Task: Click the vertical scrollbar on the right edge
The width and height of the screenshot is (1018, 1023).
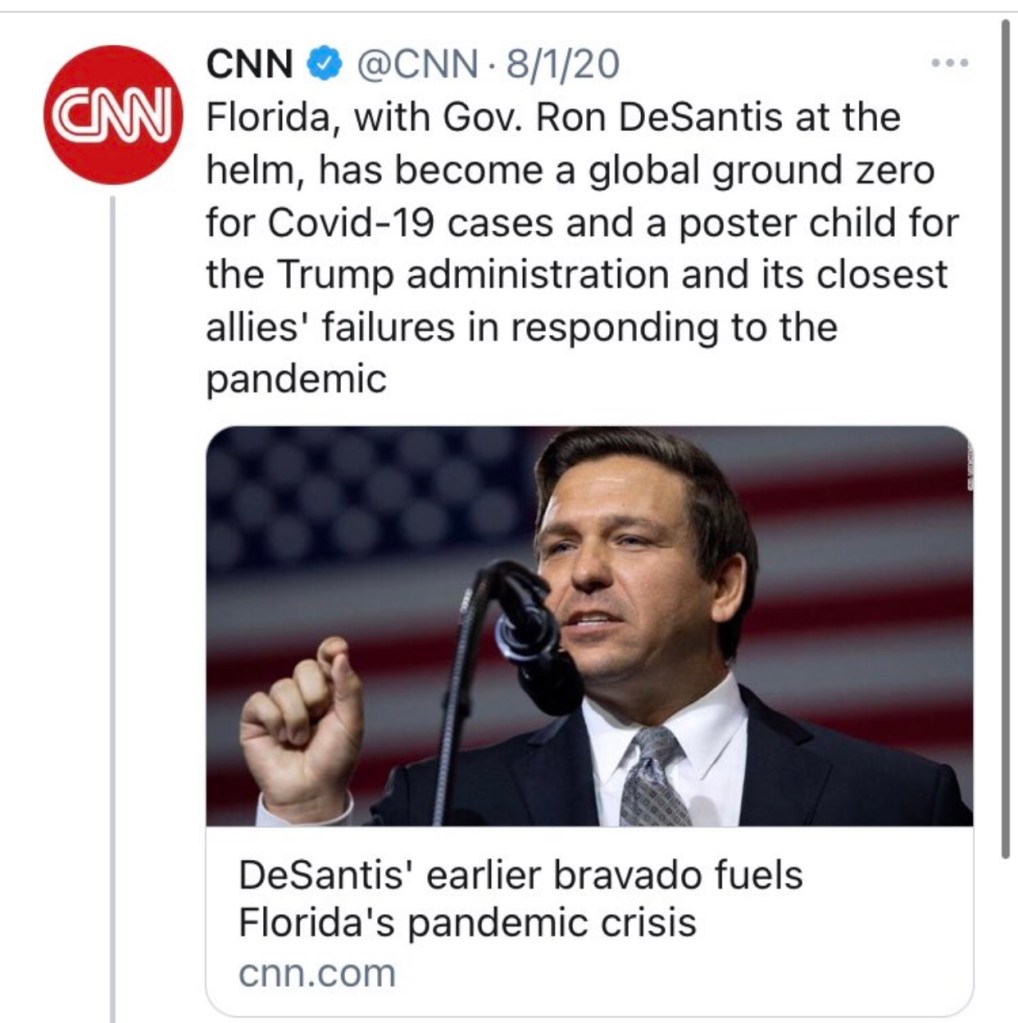Action: [x=1005, y=440]
